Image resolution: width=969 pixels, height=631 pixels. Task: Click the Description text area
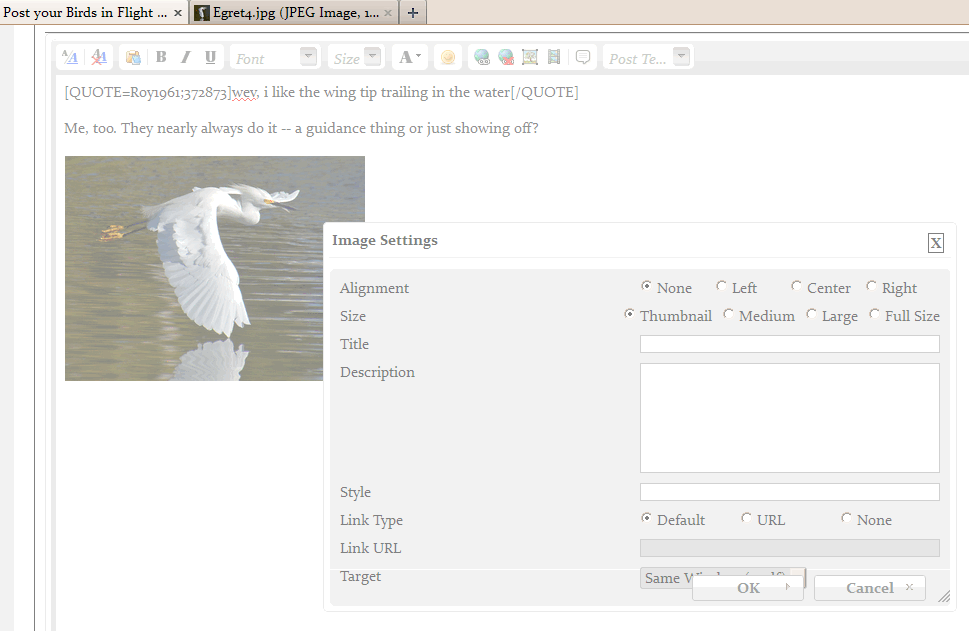790,418
